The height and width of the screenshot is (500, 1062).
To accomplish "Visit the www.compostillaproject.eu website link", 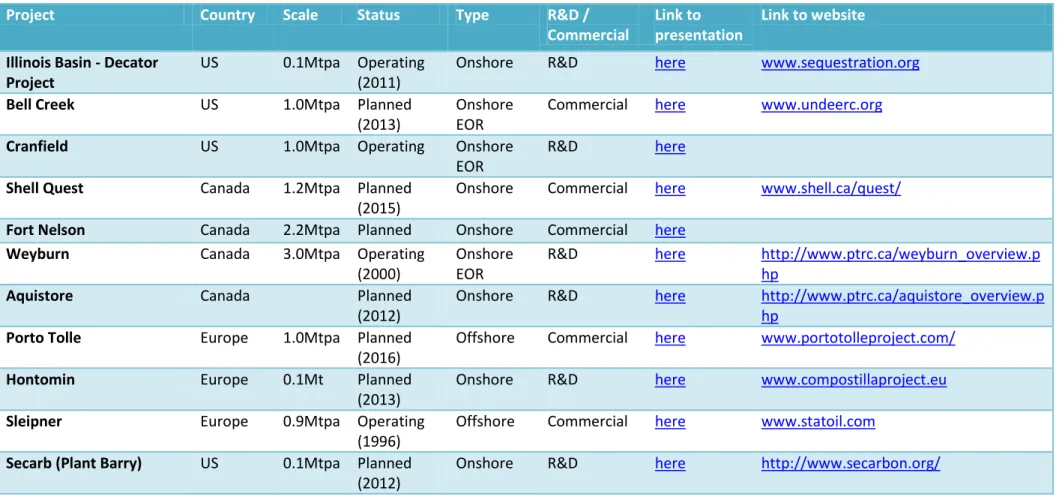I will 853,380.
